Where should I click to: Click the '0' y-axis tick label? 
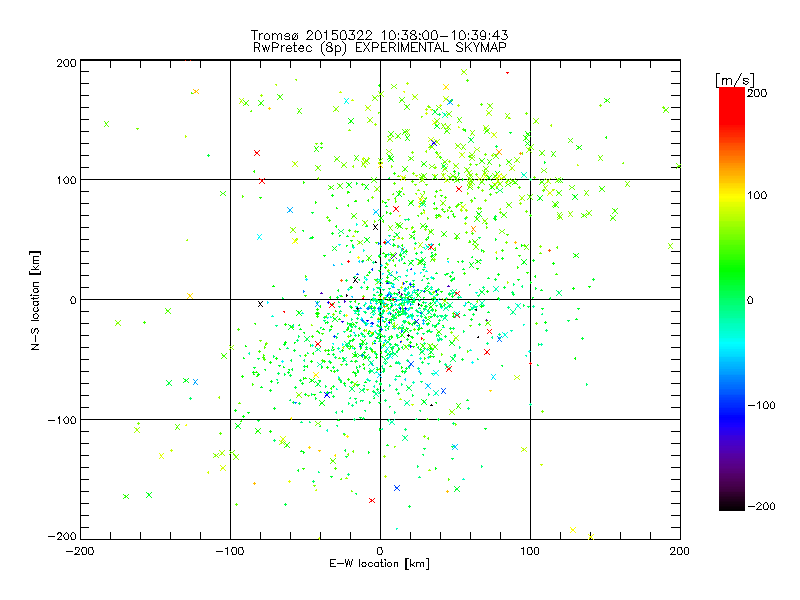click(x=73, y=300)
